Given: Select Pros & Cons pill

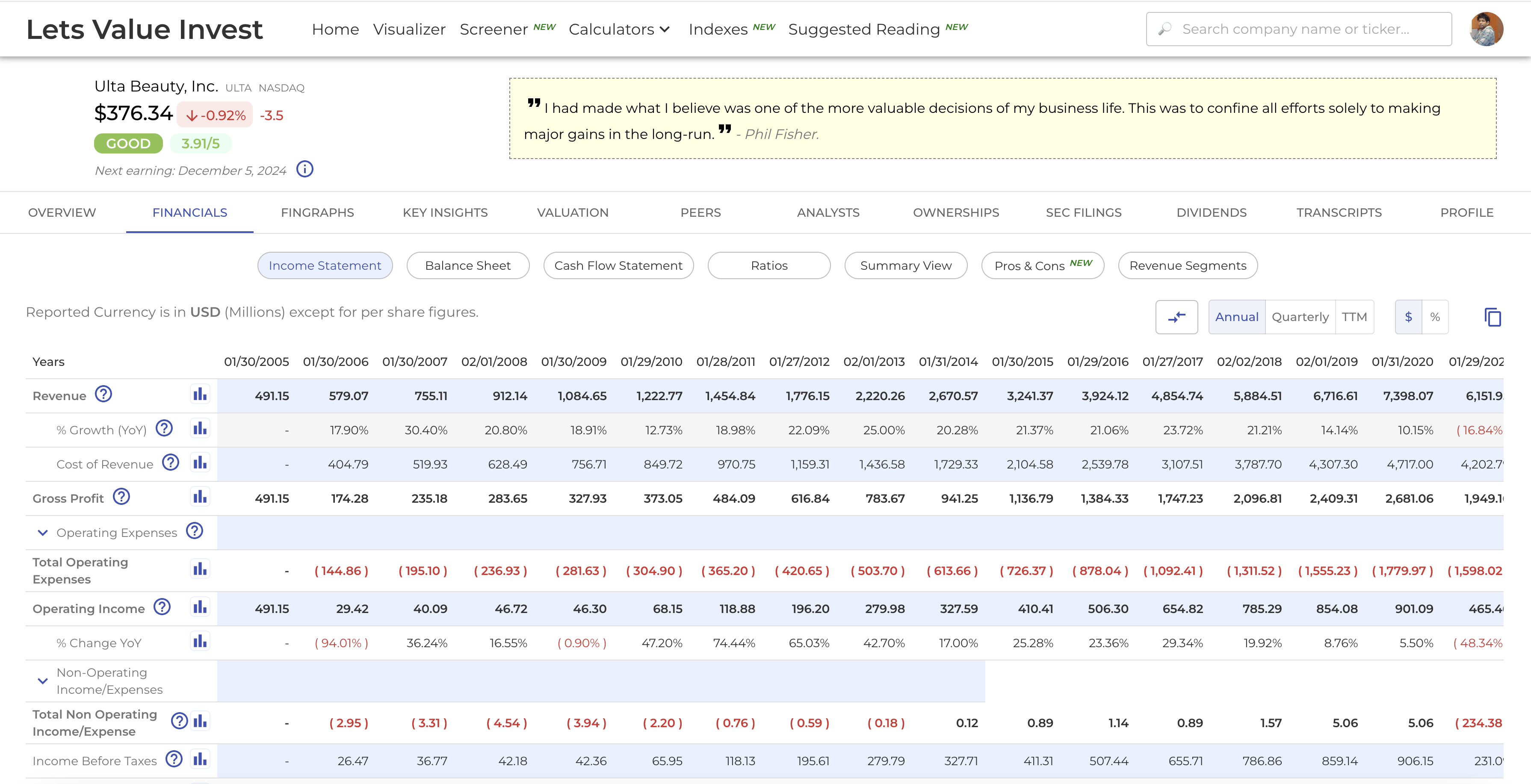Looking at the screenshot, I should coord(1043,265).
